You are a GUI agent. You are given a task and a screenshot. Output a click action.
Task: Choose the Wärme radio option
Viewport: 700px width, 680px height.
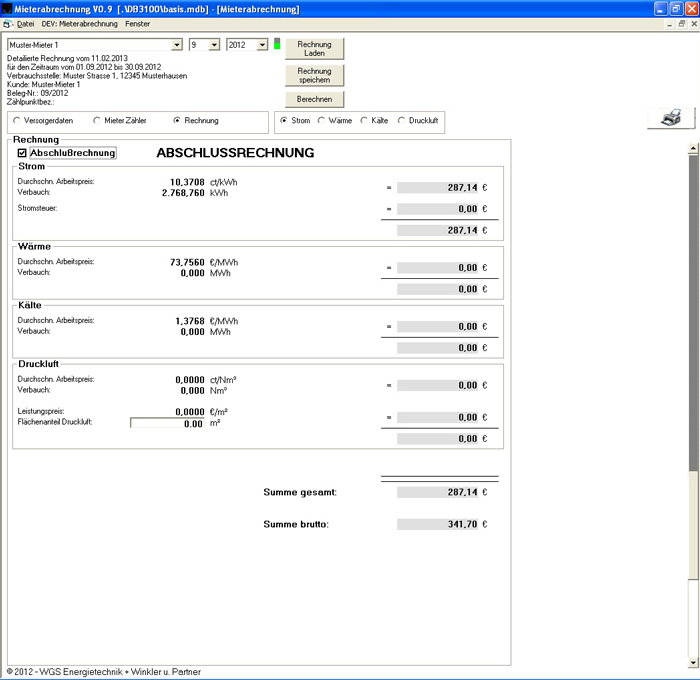tap(321, 121)
